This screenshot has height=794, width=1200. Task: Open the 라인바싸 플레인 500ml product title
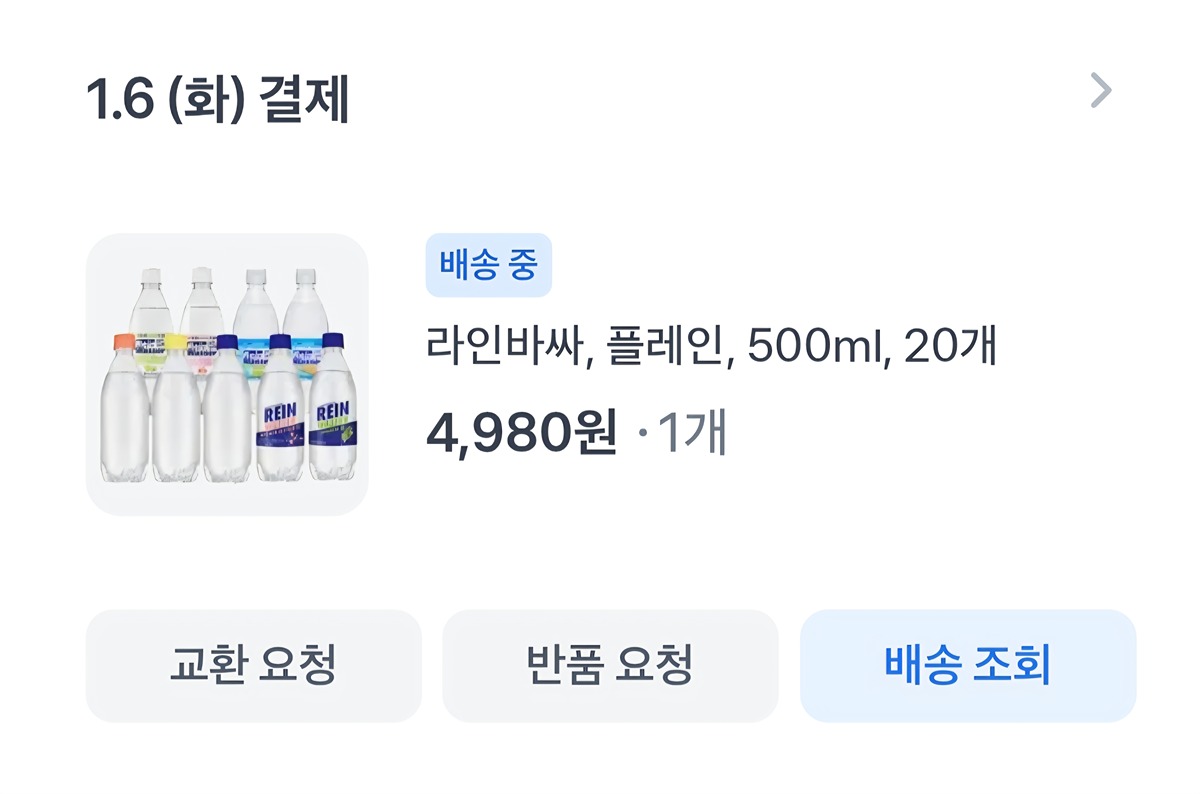[x=711, y=348]
